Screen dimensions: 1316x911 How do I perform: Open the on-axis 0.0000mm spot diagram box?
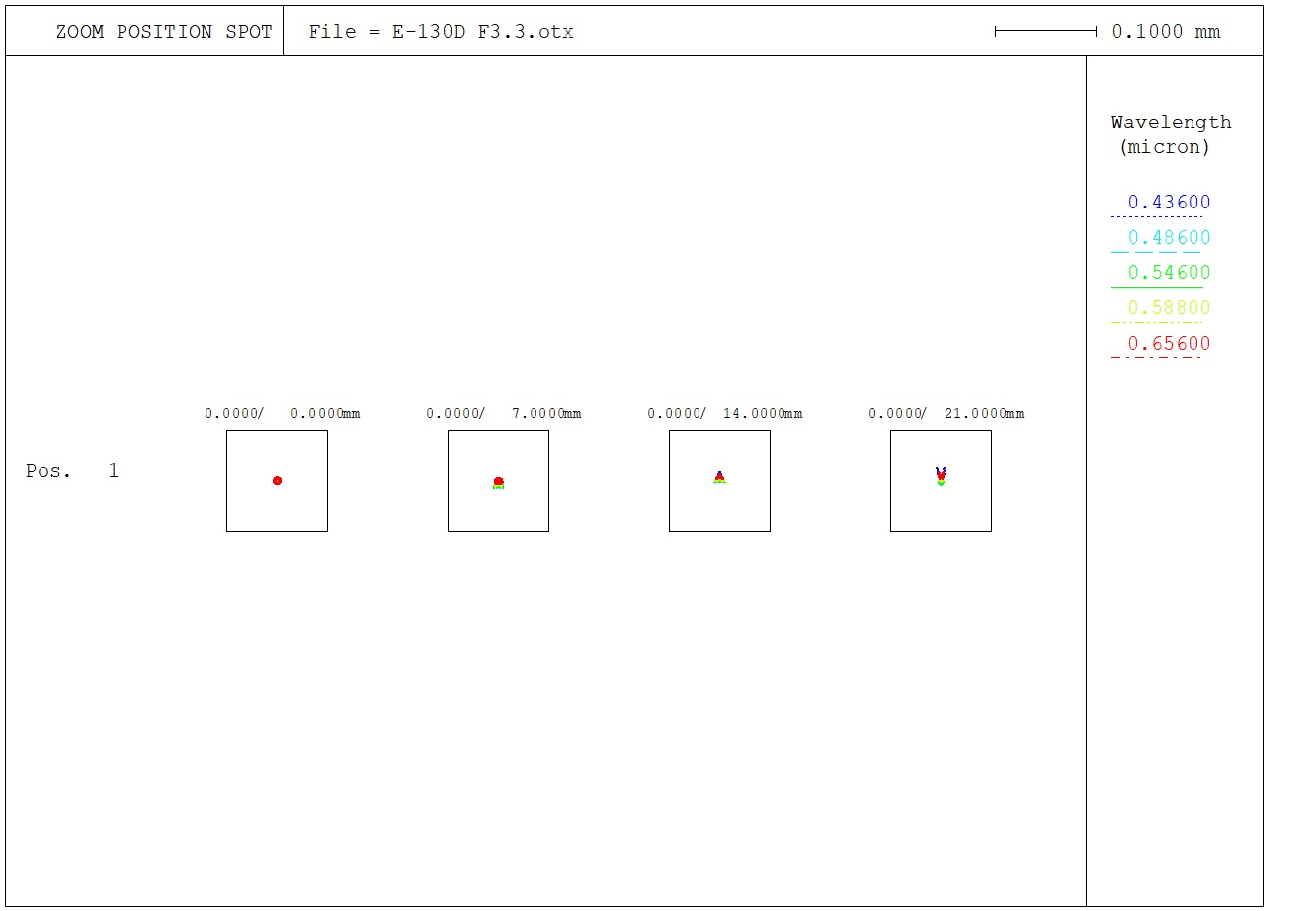[x=277, y=480]
